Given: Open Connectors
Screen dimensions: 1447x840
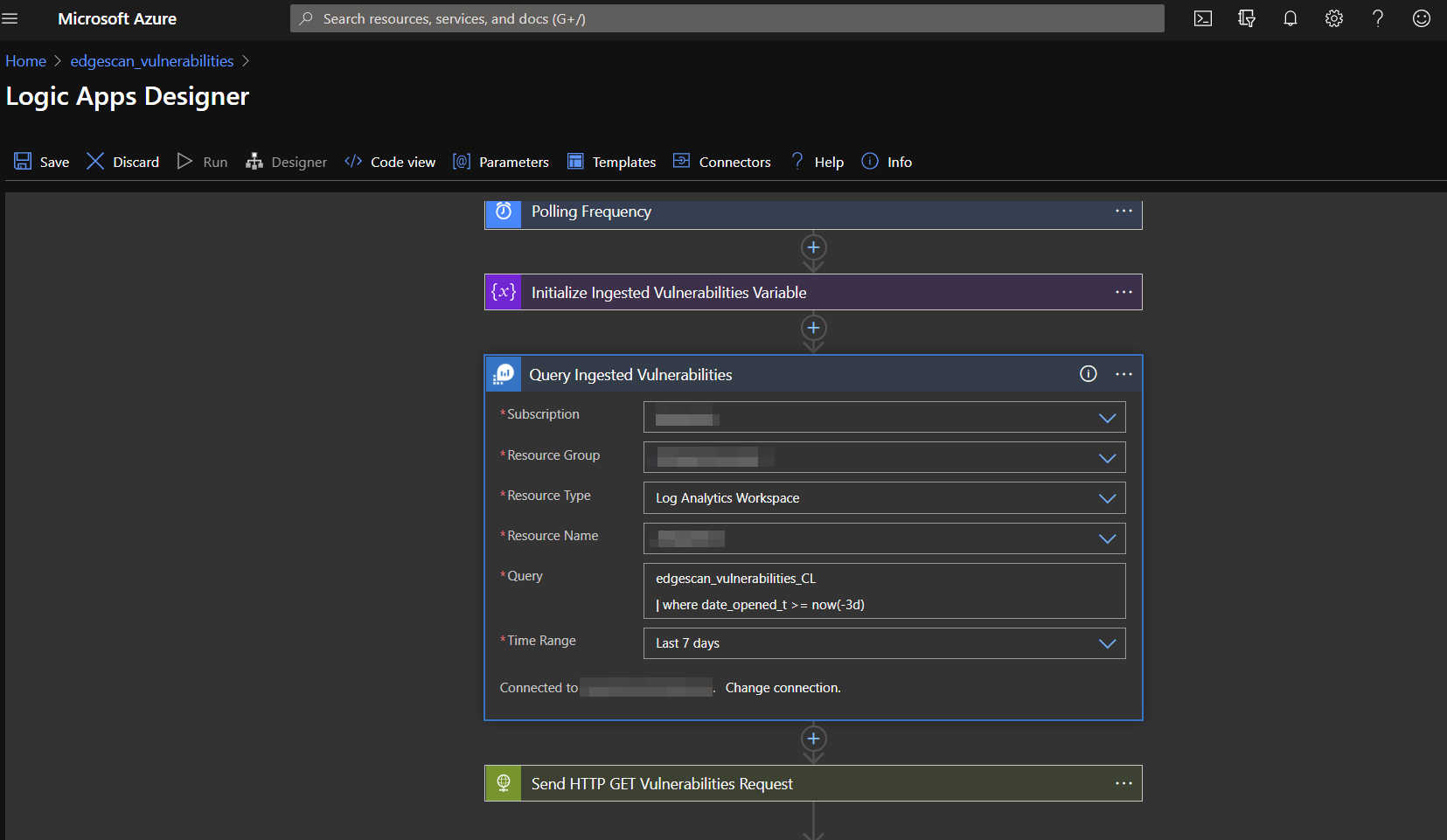Looking at the screenshot, I should coord(734,162).
